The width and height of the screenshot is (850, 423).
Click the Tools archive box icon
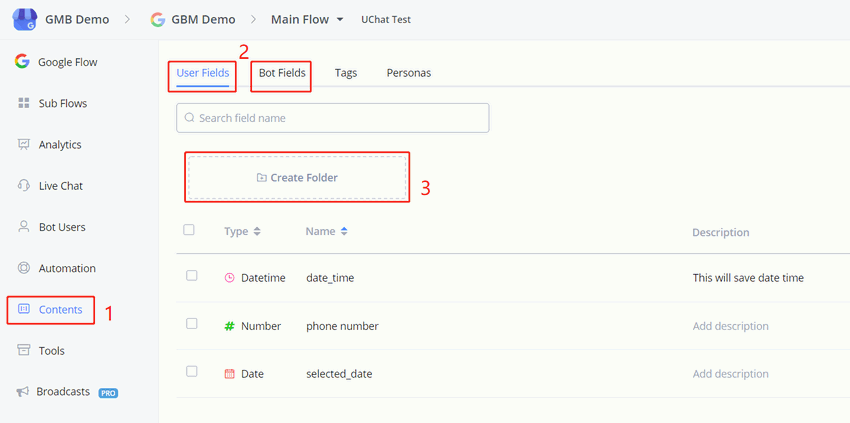click(23, 351)
